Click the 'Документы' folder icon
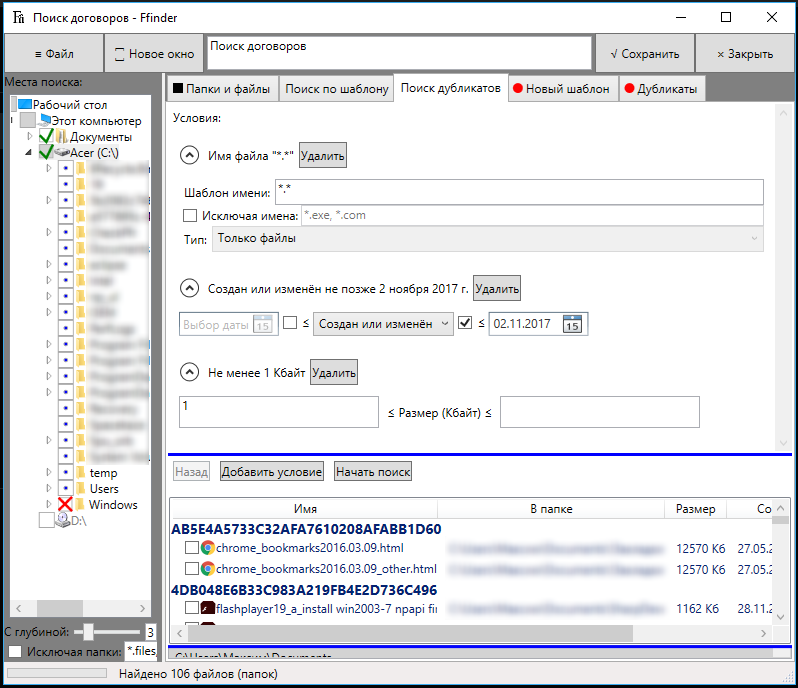 [62, 136]
